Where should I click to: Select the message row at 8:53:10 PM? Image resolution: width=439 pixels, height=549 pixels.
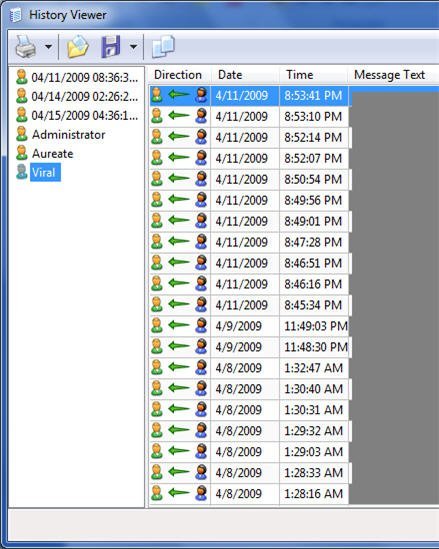[250, 116]
